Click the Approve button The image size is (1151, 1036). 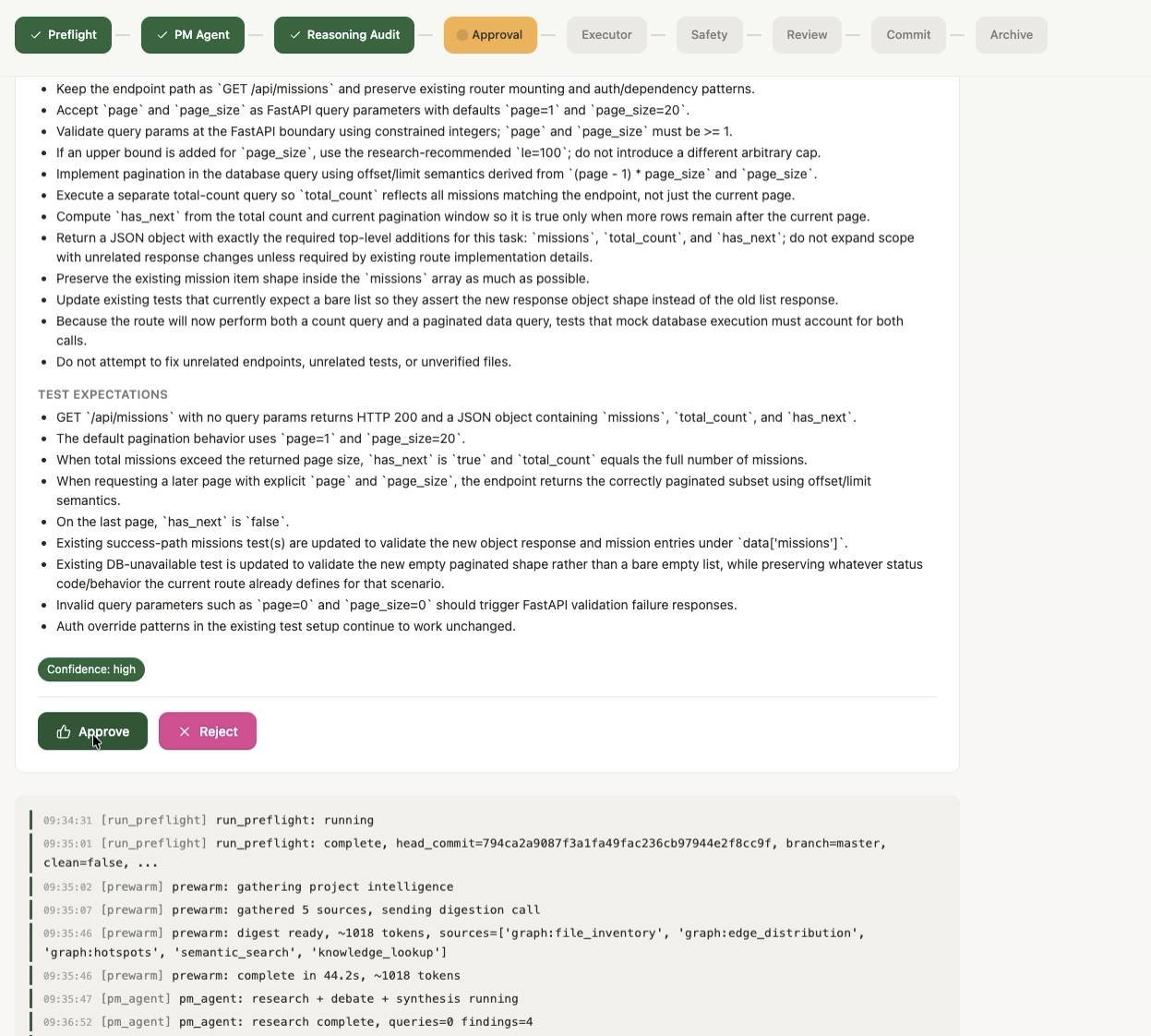click(92, 731)
